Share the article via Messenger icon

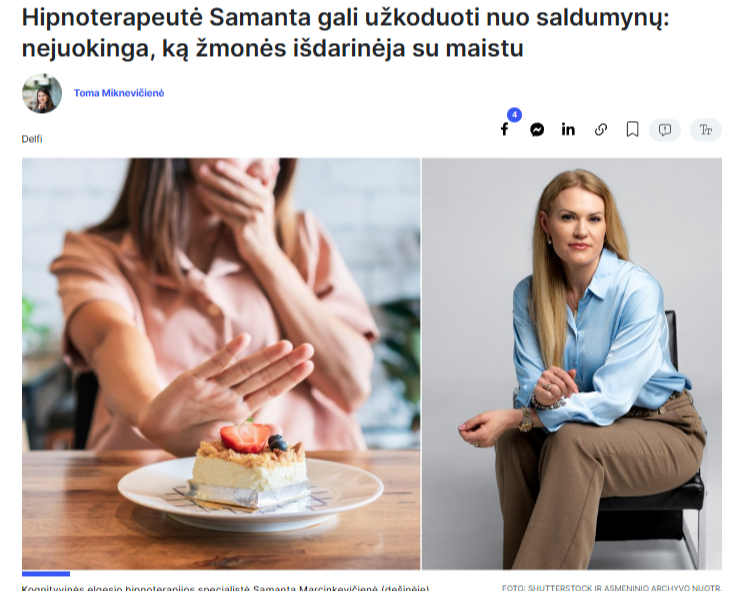point(537,130)
